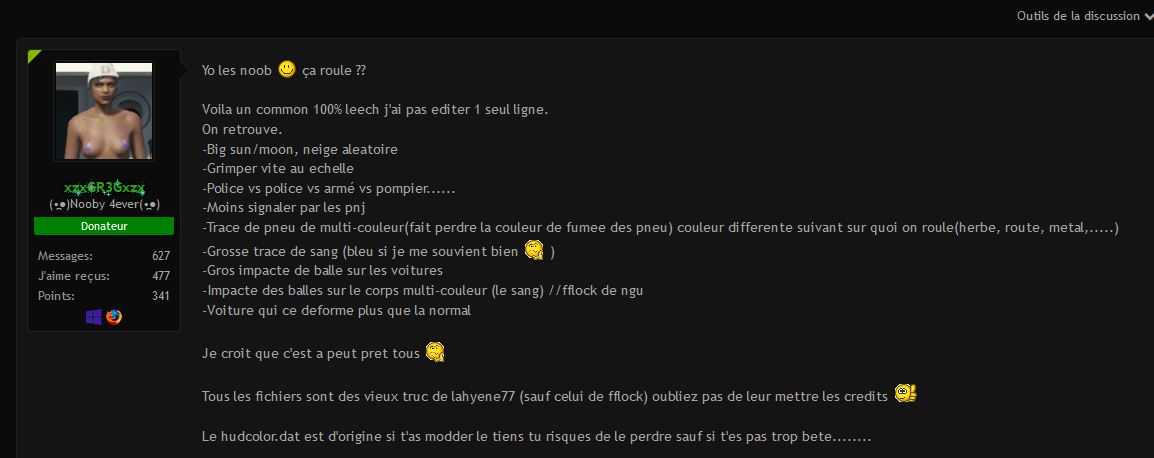Click the thinking emoticon after 'a peut pret tous'
The height and width of the screenshot is (458, 1154).
click(x=436, y=352)
